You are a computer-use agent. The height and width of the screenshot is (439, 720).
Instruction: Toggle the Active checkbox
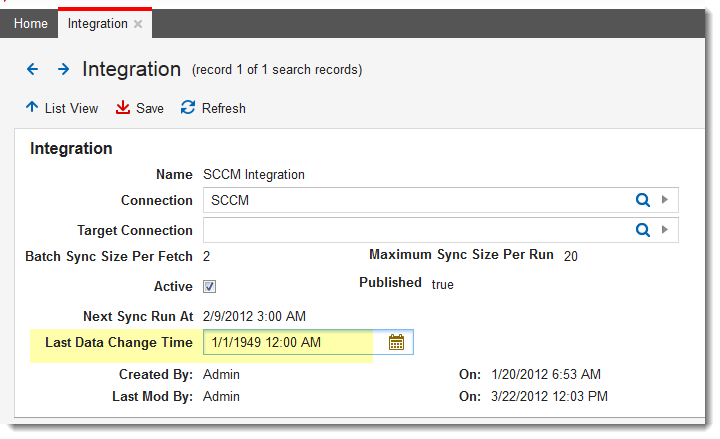210,287
